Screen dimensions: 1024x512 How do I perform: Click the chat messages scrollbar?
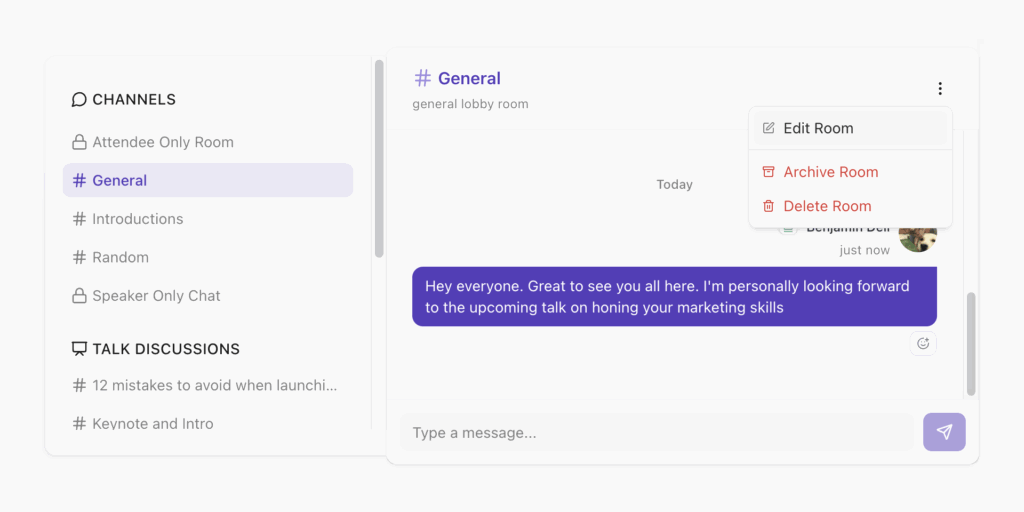coord(970,343)
